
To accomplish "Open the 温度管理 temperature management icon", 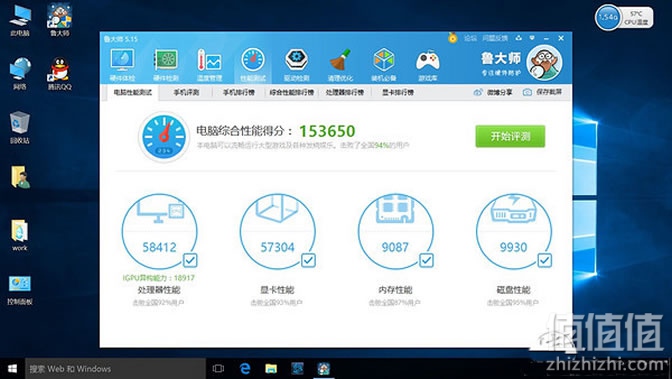I will click(x=209, y=65).
